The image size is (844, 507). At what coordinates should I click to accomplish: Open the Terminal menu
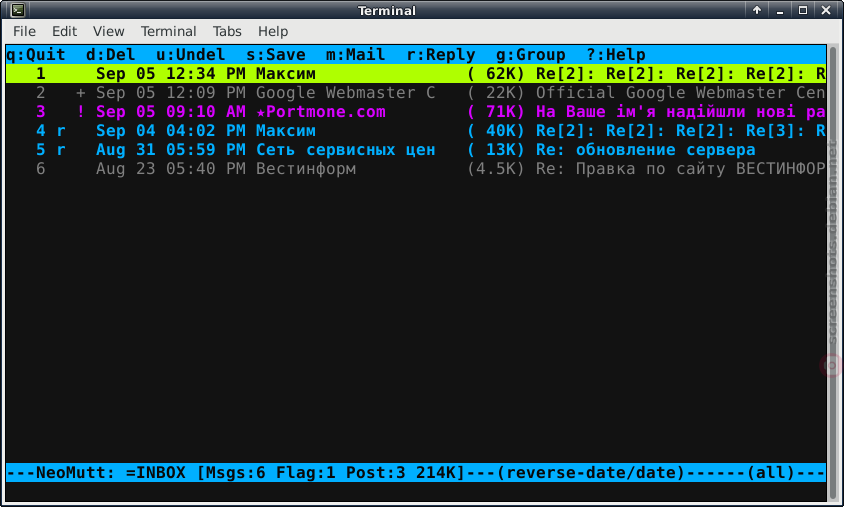(168, 31)
